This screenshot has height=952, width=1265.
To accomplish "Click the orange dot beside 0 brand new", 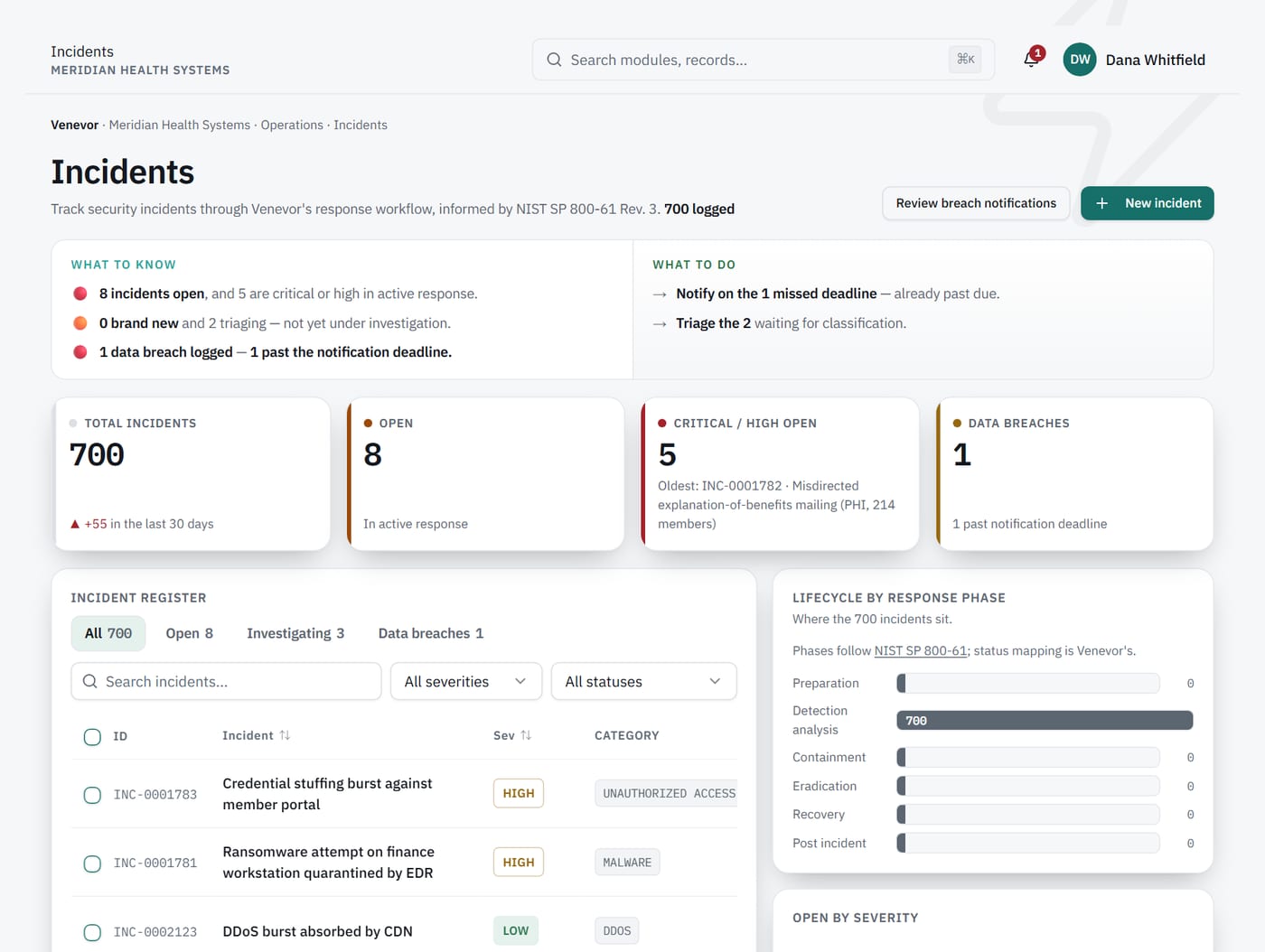I will click(x=80, y=323).
